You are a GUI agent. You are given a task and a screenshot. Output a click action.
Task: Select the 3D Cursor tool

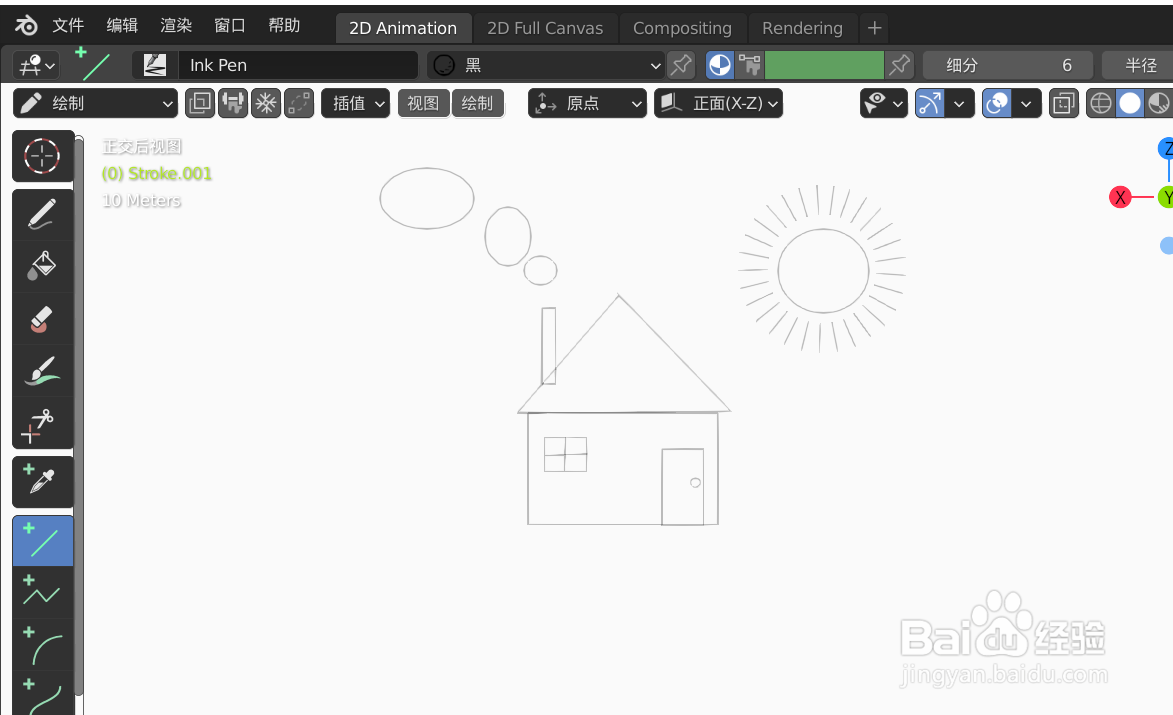coord(43,156)
